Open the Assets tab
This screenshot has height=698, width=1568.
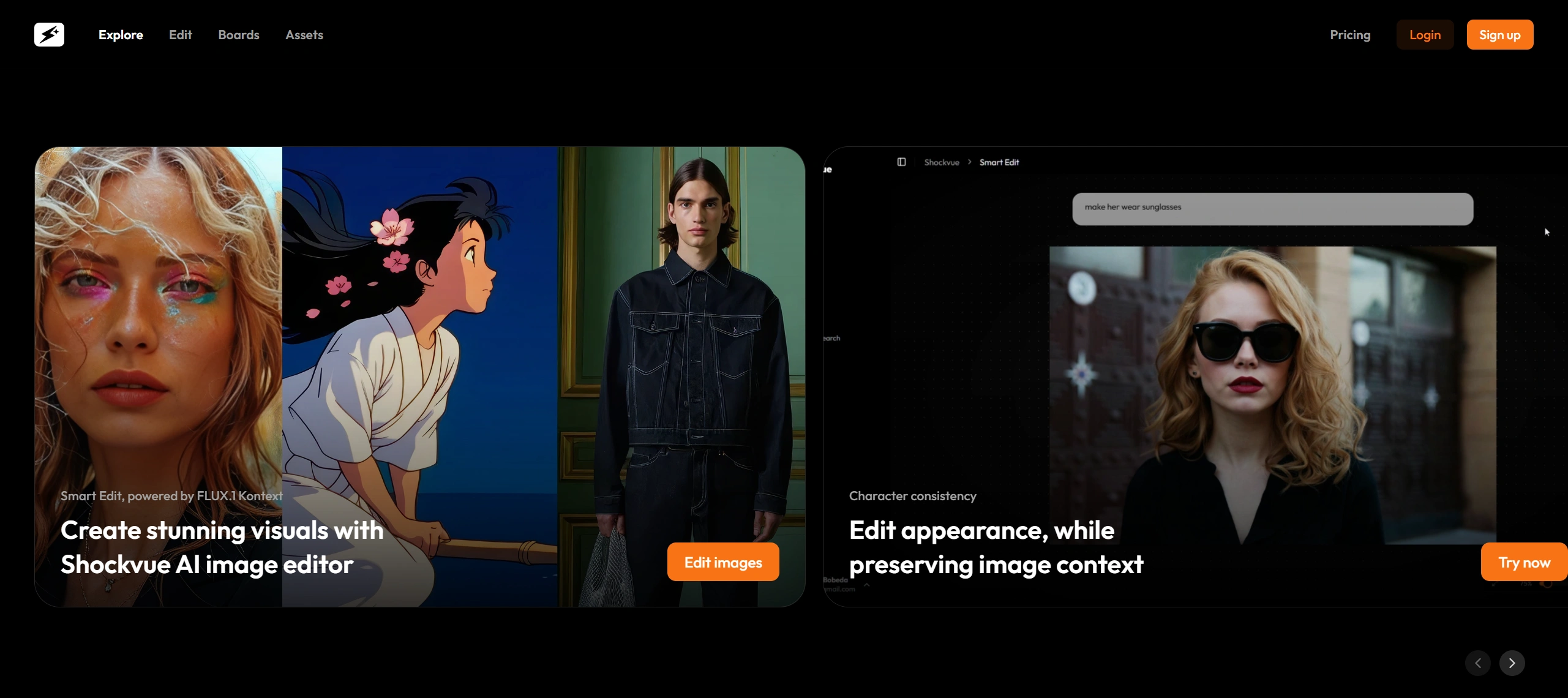click(x=304, y=35)
